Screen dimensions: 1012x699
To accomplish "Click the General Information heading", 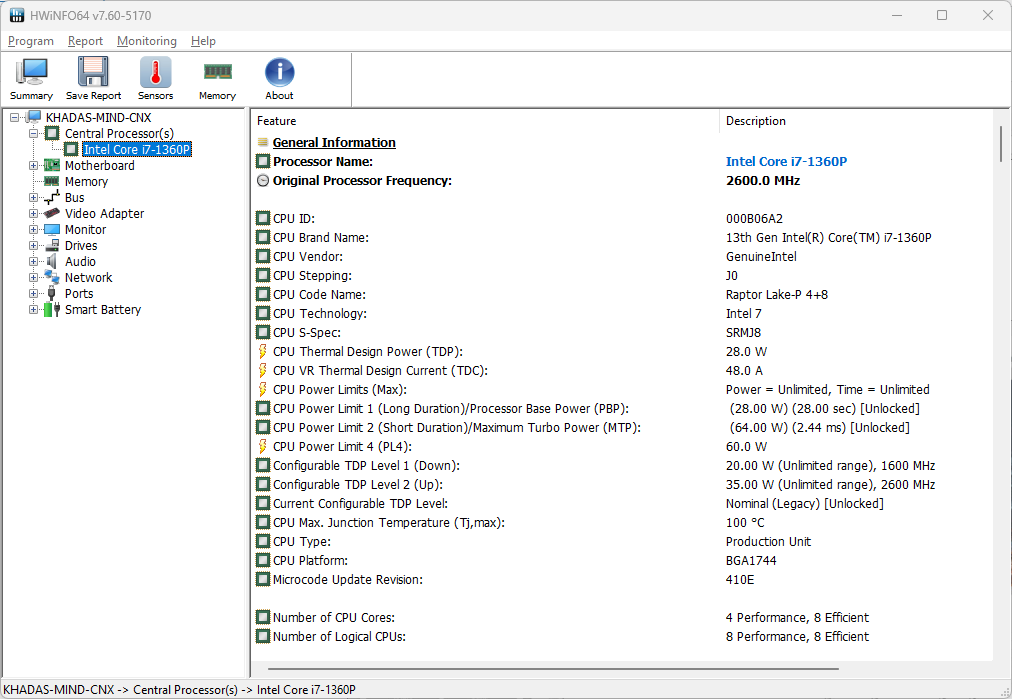I will pos(334,143).
